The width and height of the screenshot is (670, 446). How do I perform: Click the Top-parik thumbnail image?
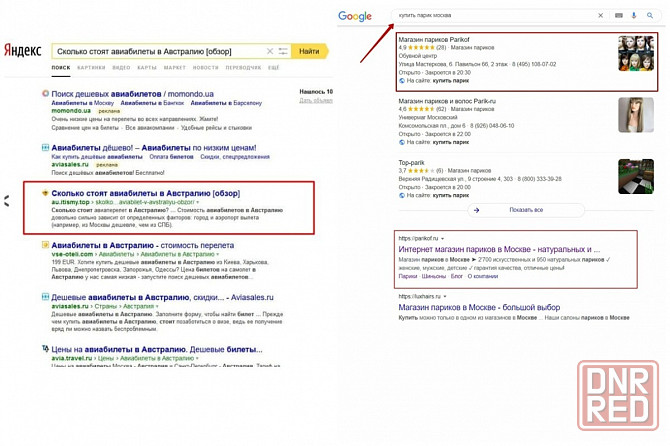[x=636, y=176]
